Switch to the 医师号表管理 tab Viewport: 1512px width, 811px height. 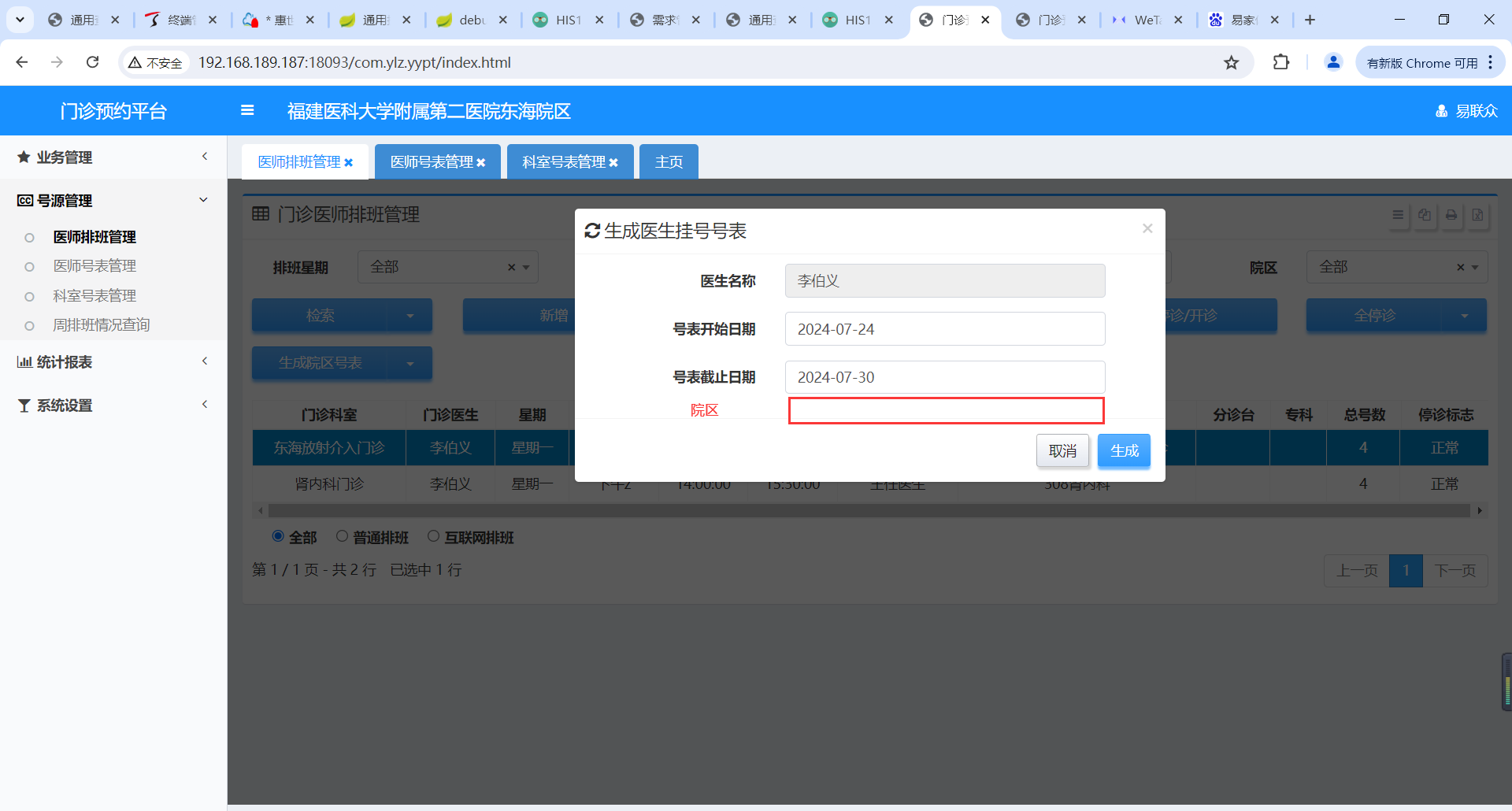pyautogui.click(x=432, y=162)
